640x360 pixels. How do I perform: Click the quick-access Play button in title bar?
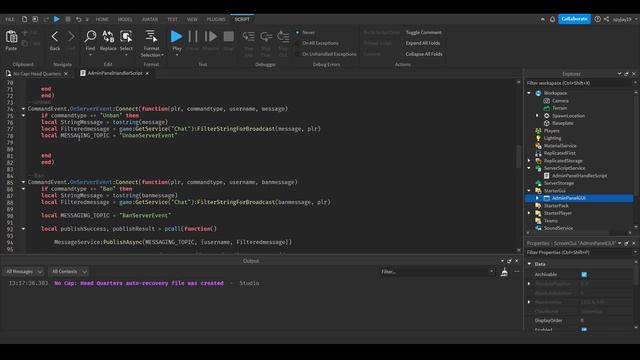tap(57, 19)
